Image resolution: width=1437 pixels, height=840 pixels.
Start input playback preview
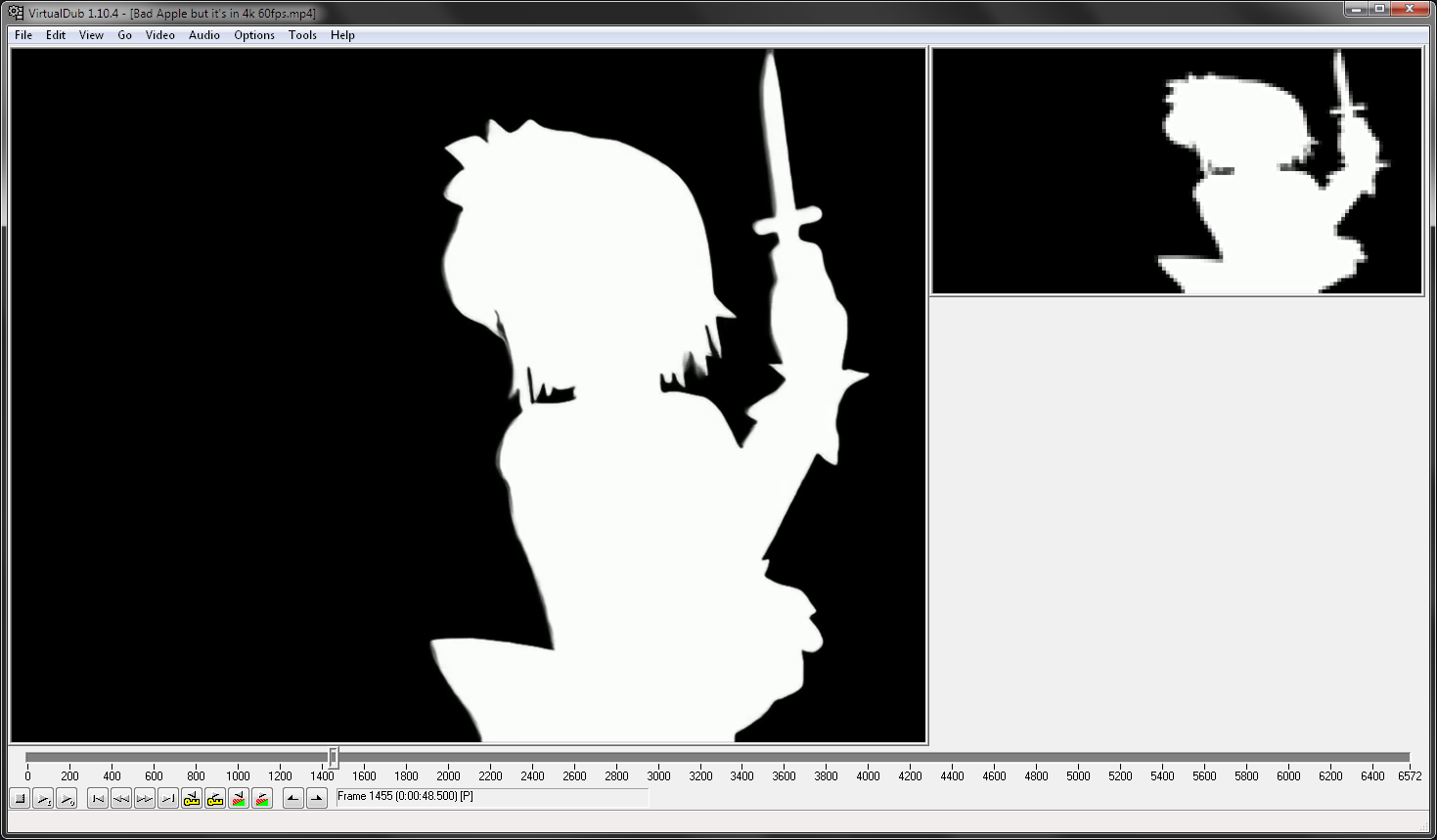43,799
